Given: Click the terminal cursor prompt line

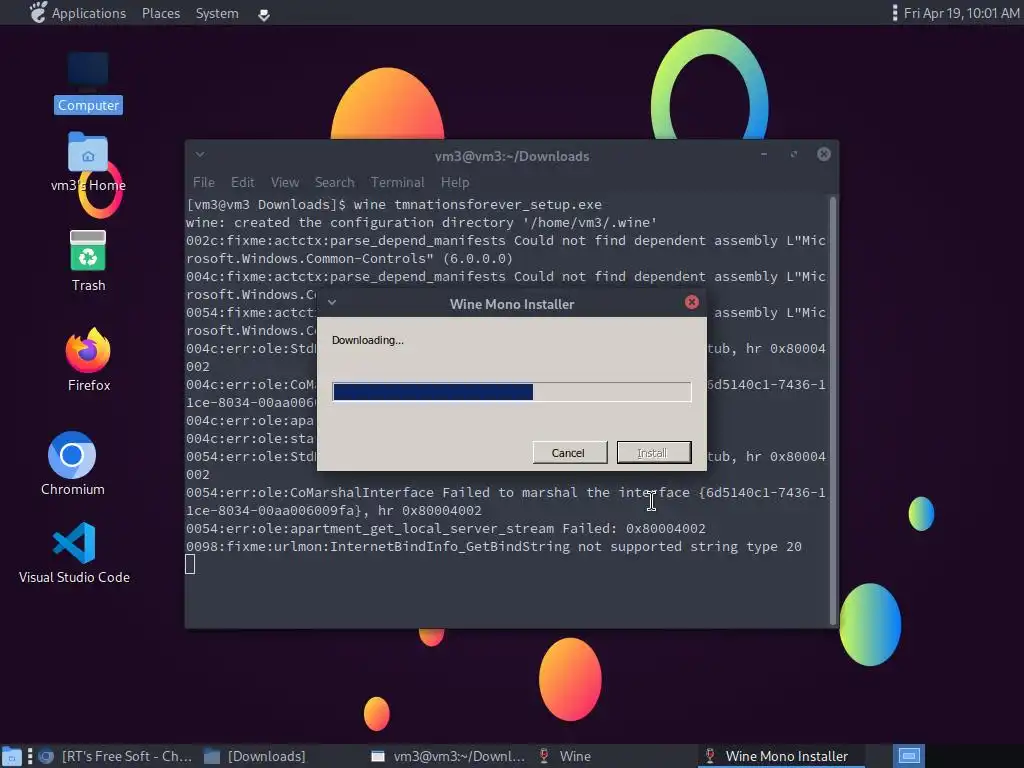Looking at the screenshot, I should click(x=190, y=564).
